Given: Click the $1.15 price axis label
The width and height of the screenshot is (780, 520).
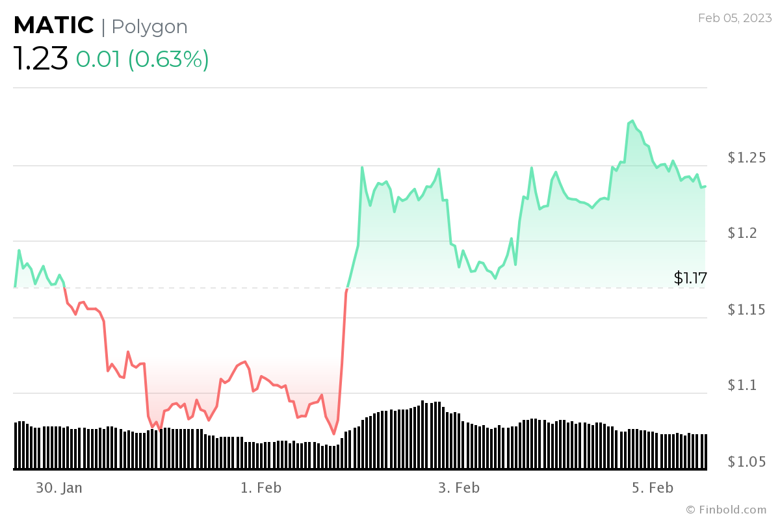Looking at the screenshot, I should click(x=746, y=310).
